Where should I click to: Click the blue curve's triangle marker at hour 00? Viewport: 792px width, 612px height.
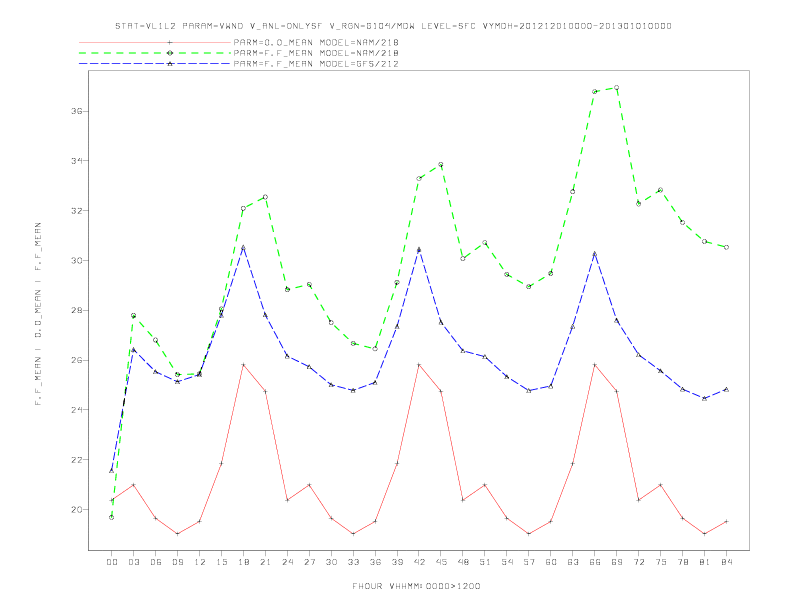click(112, 471)
